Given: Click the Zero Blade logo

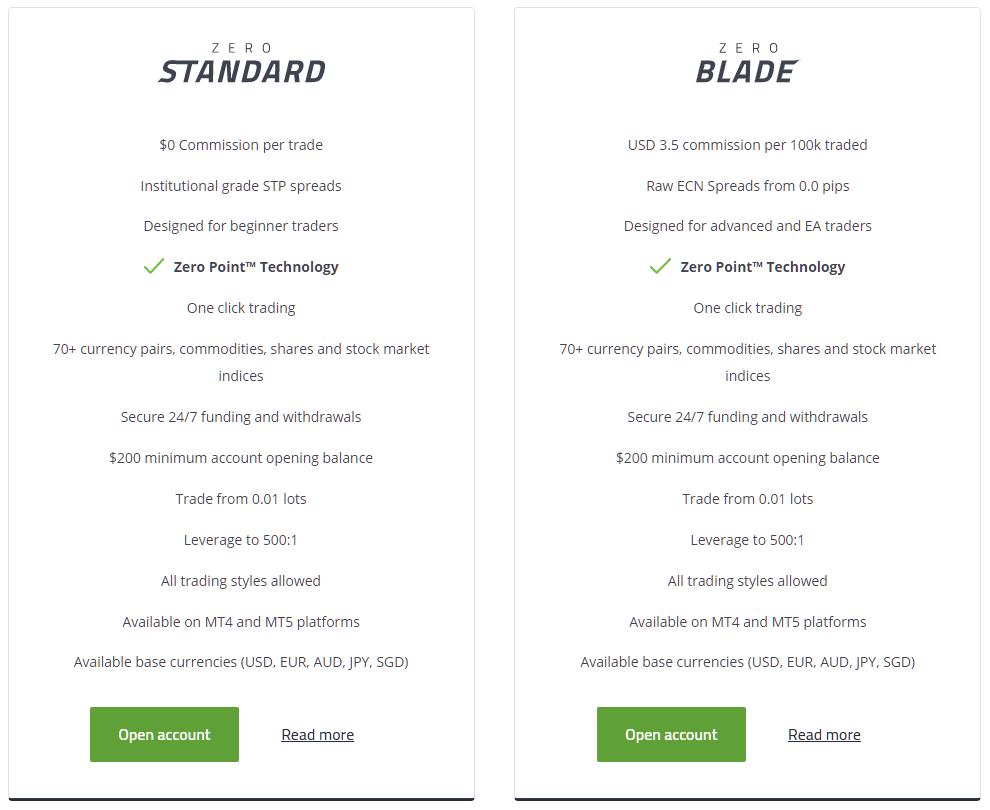Looking at the screenshot, I should point(748,64).
